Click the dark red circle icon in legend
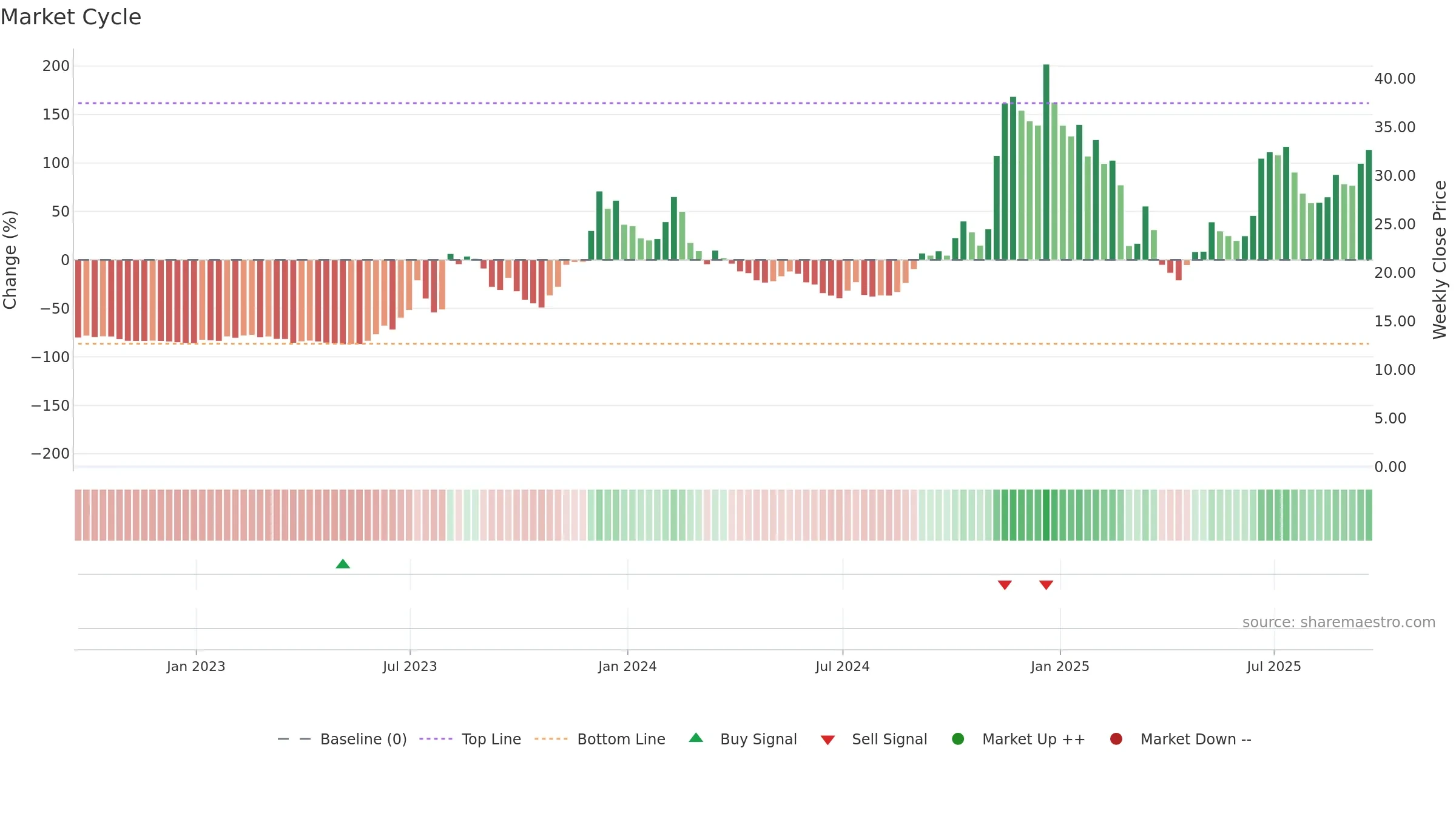1456x819 pixels. pyautogui.click(x=1116, y=739)
